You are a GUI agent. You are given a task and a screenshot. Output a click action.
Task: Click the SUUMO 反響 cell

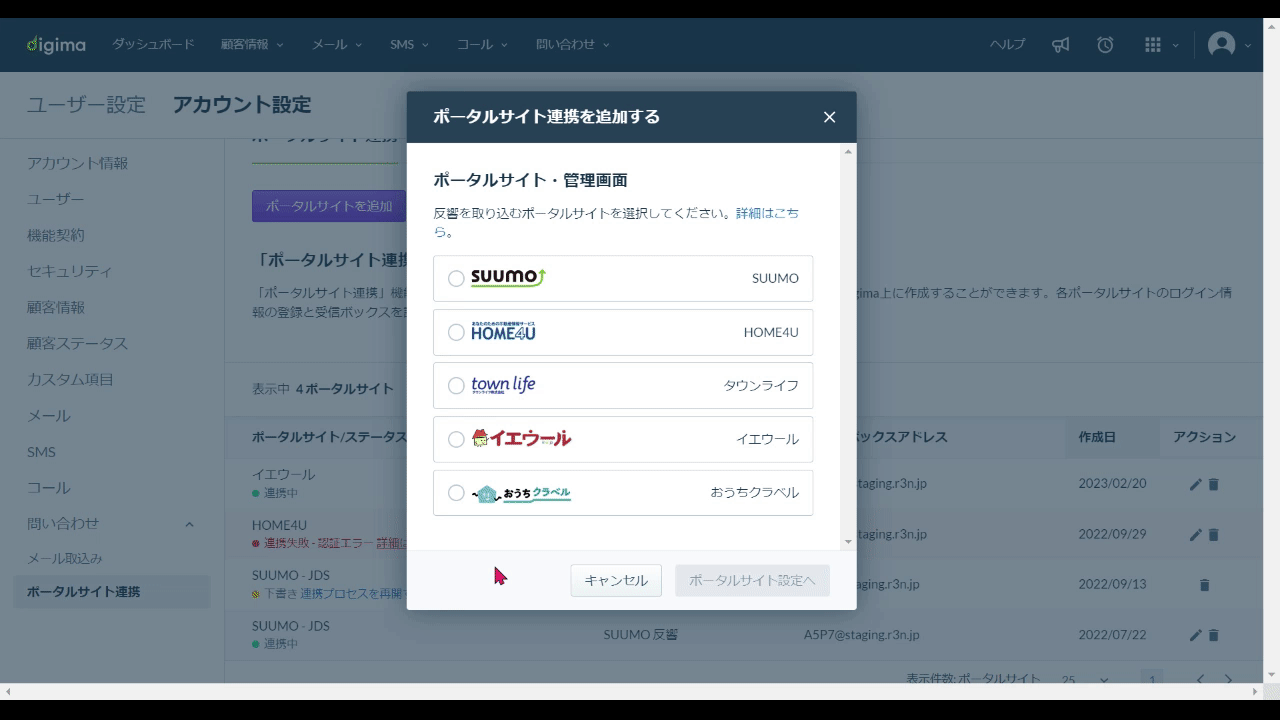(x=641, y=635)
